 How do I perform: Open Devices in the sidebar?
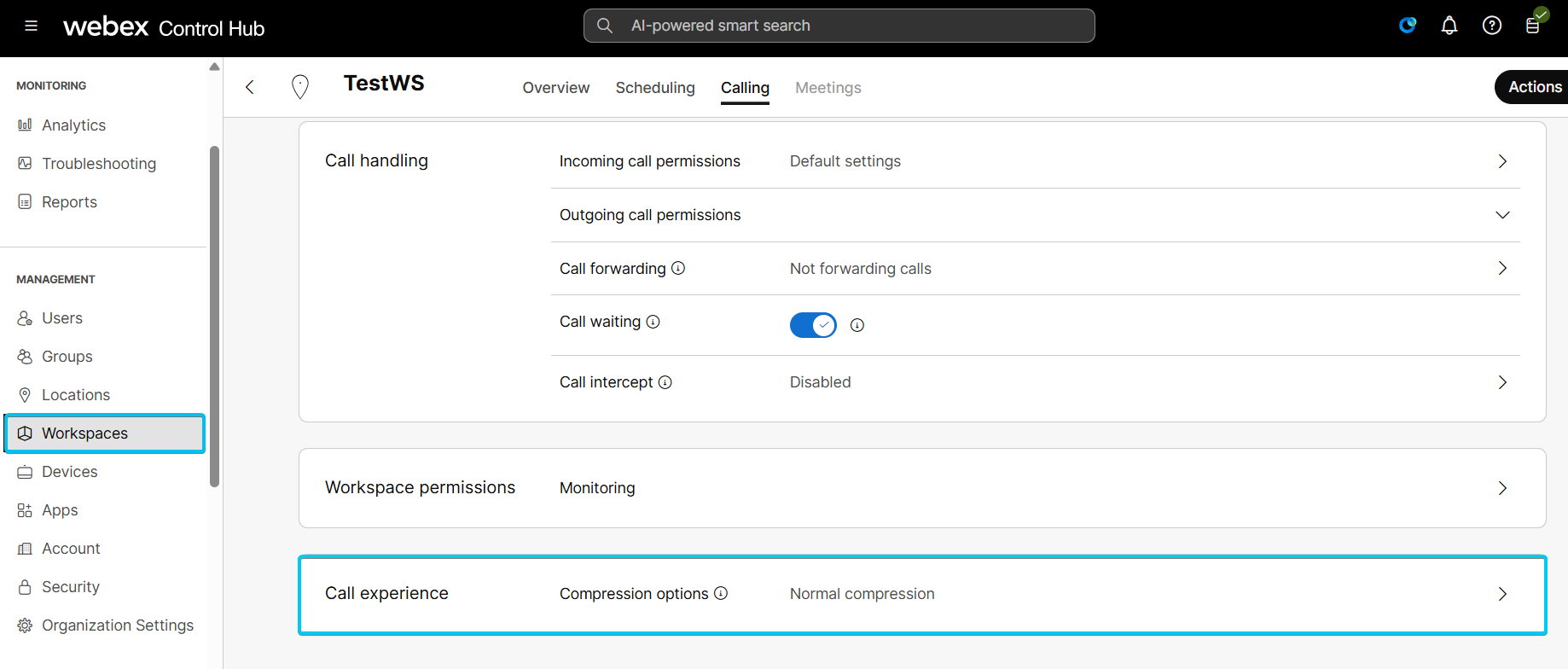click(69, 472)
